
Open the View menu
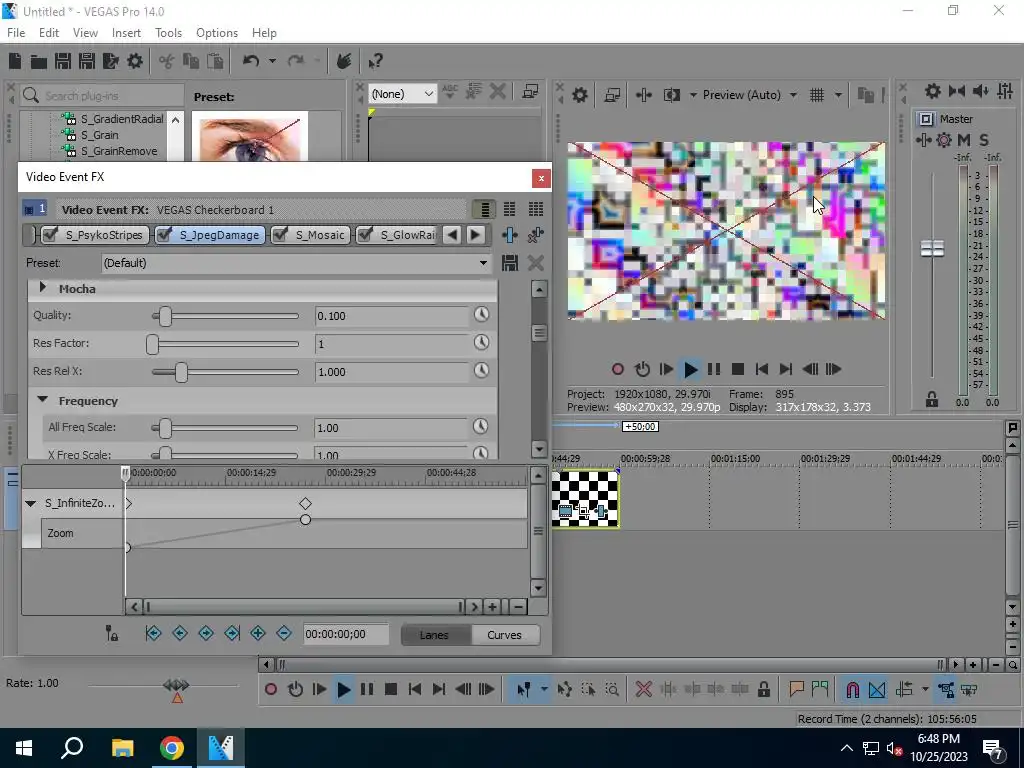tap(85, 33)
